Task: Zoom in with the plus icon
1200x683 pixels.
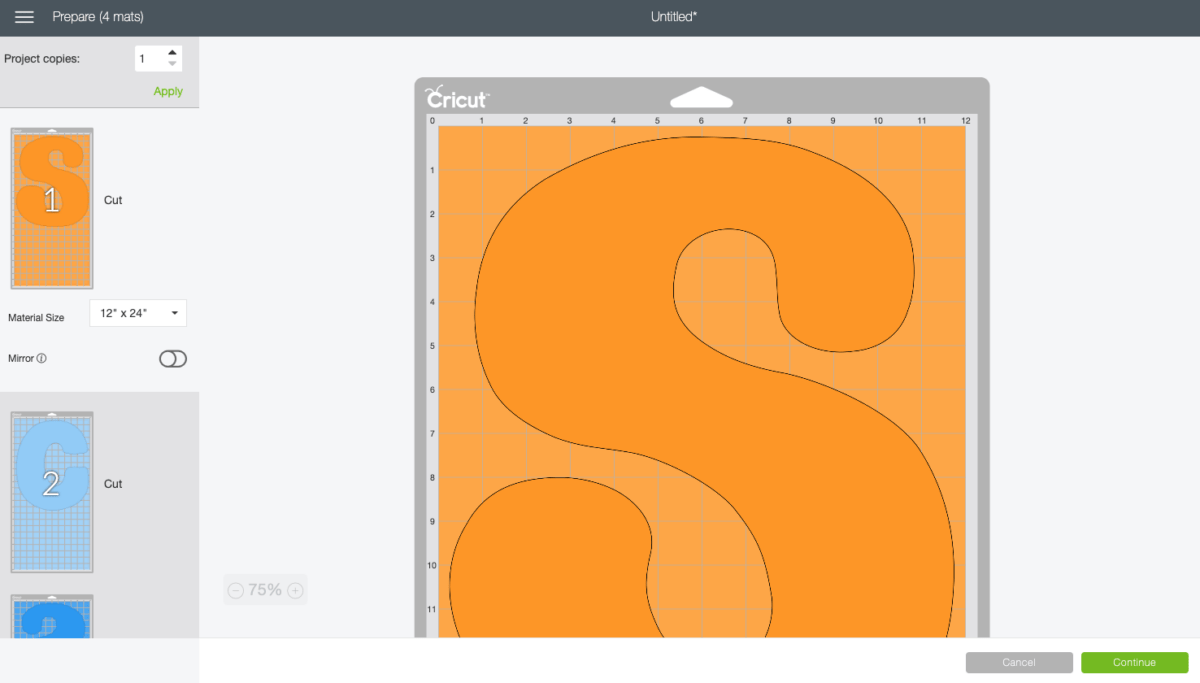Action: coord(295,590)
